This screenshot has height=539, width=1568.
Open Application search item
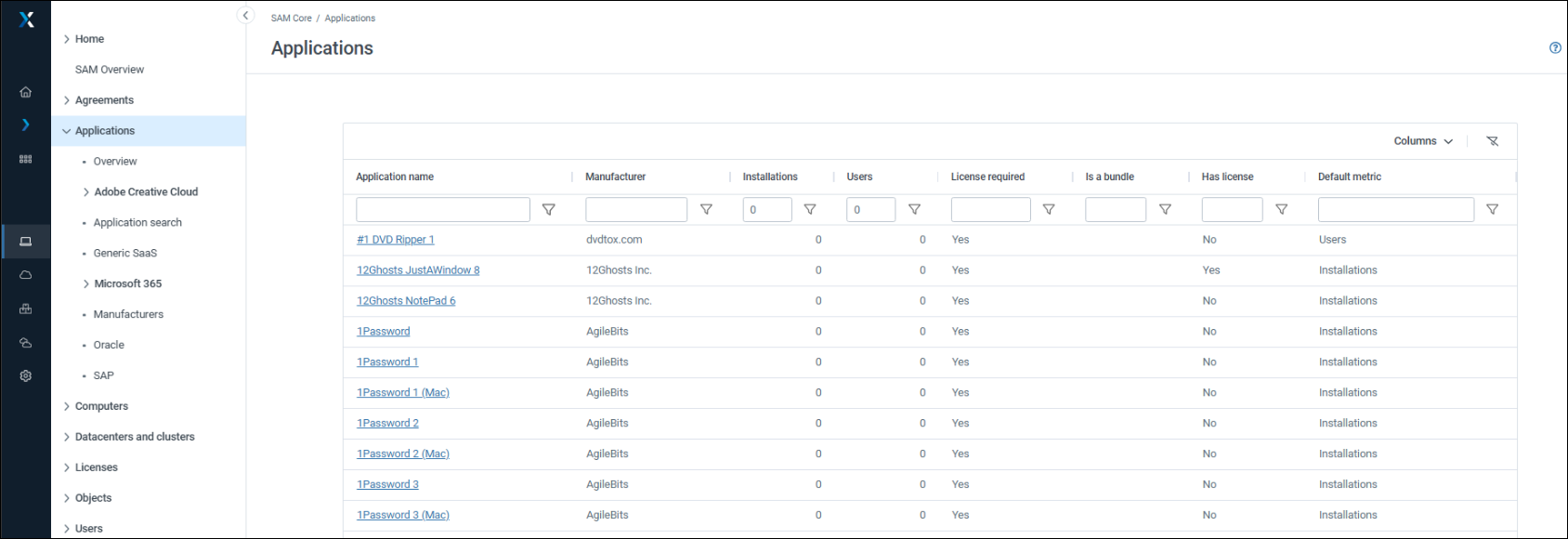[137, 223]
